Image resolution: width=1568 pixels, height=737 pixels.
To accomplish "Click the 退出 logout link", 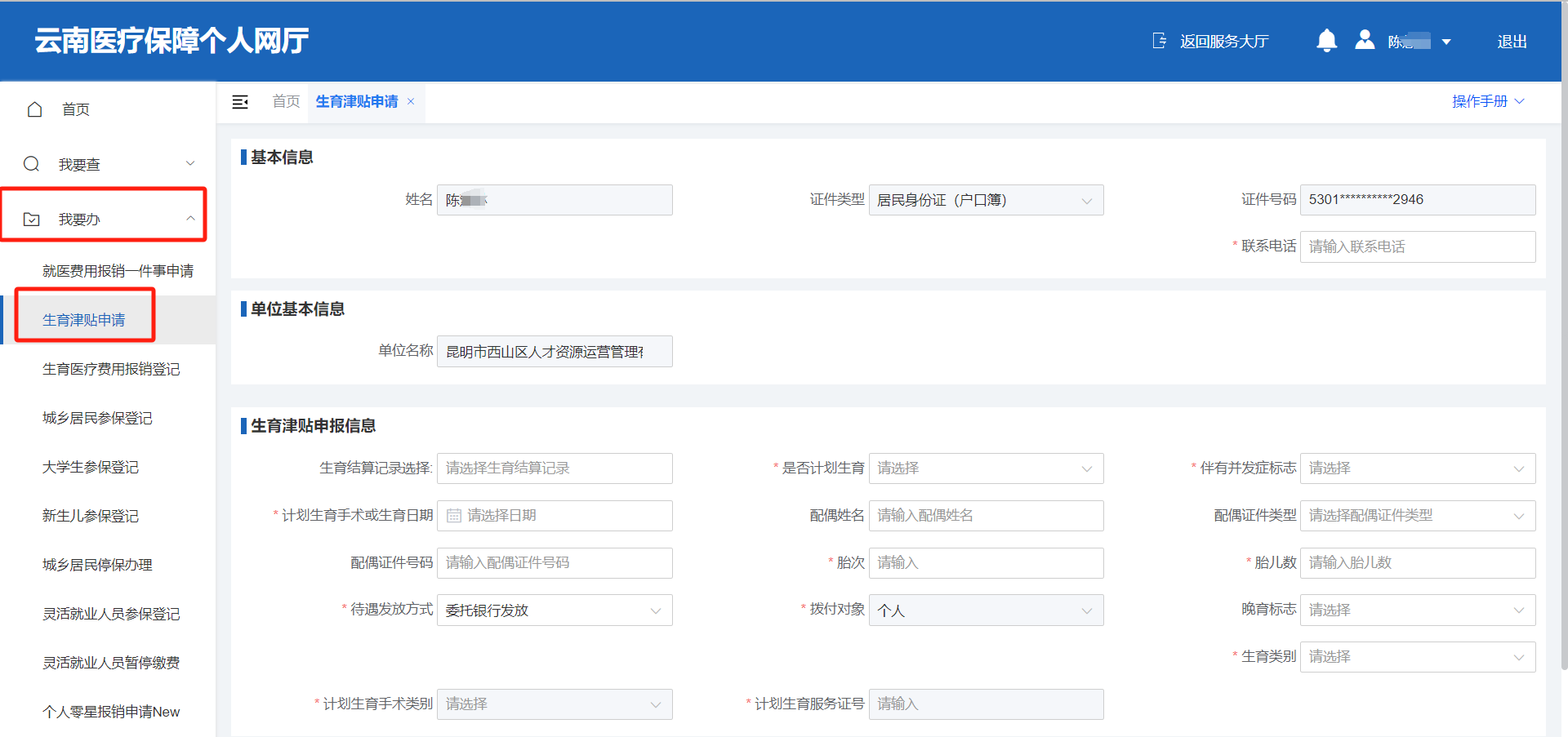I will tap(1512, 42).
